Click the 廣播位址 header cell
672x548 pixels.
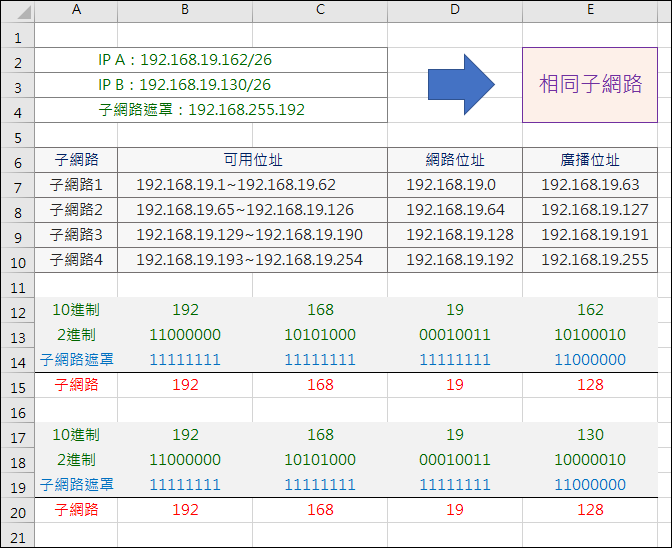pyautogui.click(x=590, y=160)
